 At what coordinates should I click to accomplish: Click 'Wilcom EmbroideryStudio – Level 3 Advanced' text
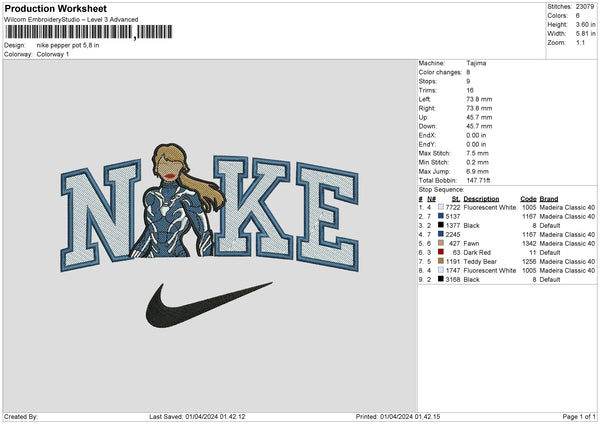coord(71,20)
